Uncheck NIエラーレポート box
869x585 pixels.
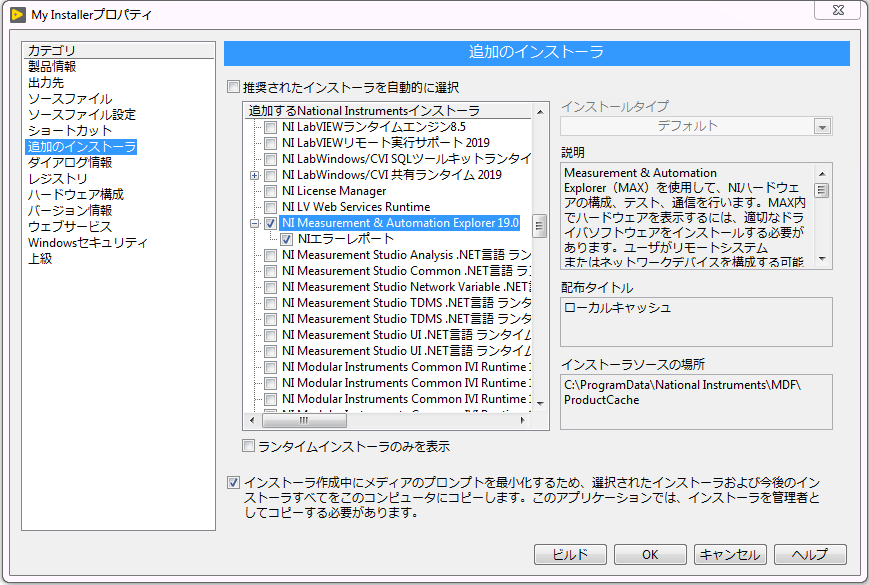tap(287, 240)
